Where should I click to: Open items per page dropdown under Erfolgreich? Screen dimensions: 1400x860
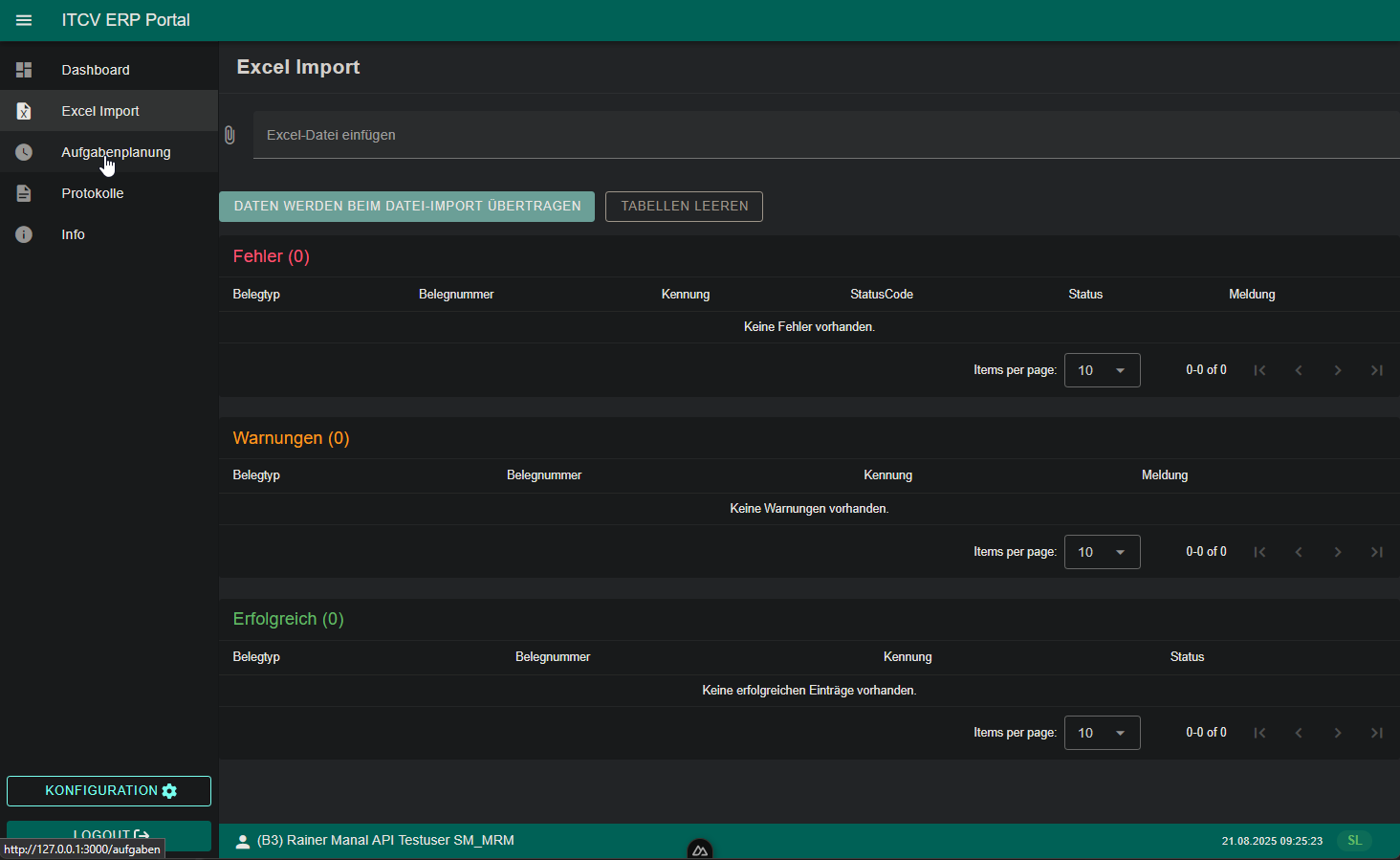click(x=1102, y=733)
